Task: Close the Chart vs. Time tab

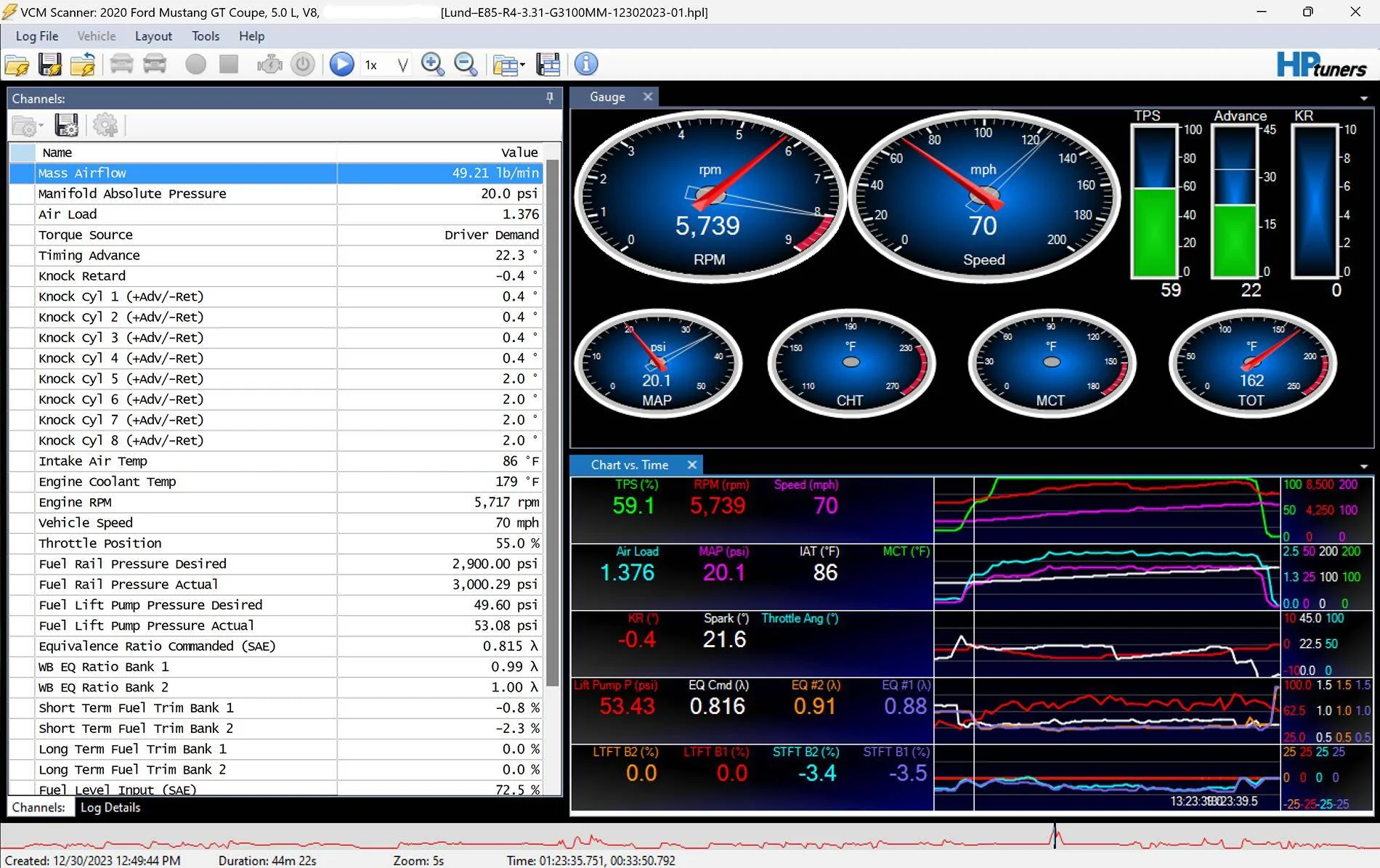Action: [x=692, y=465]
